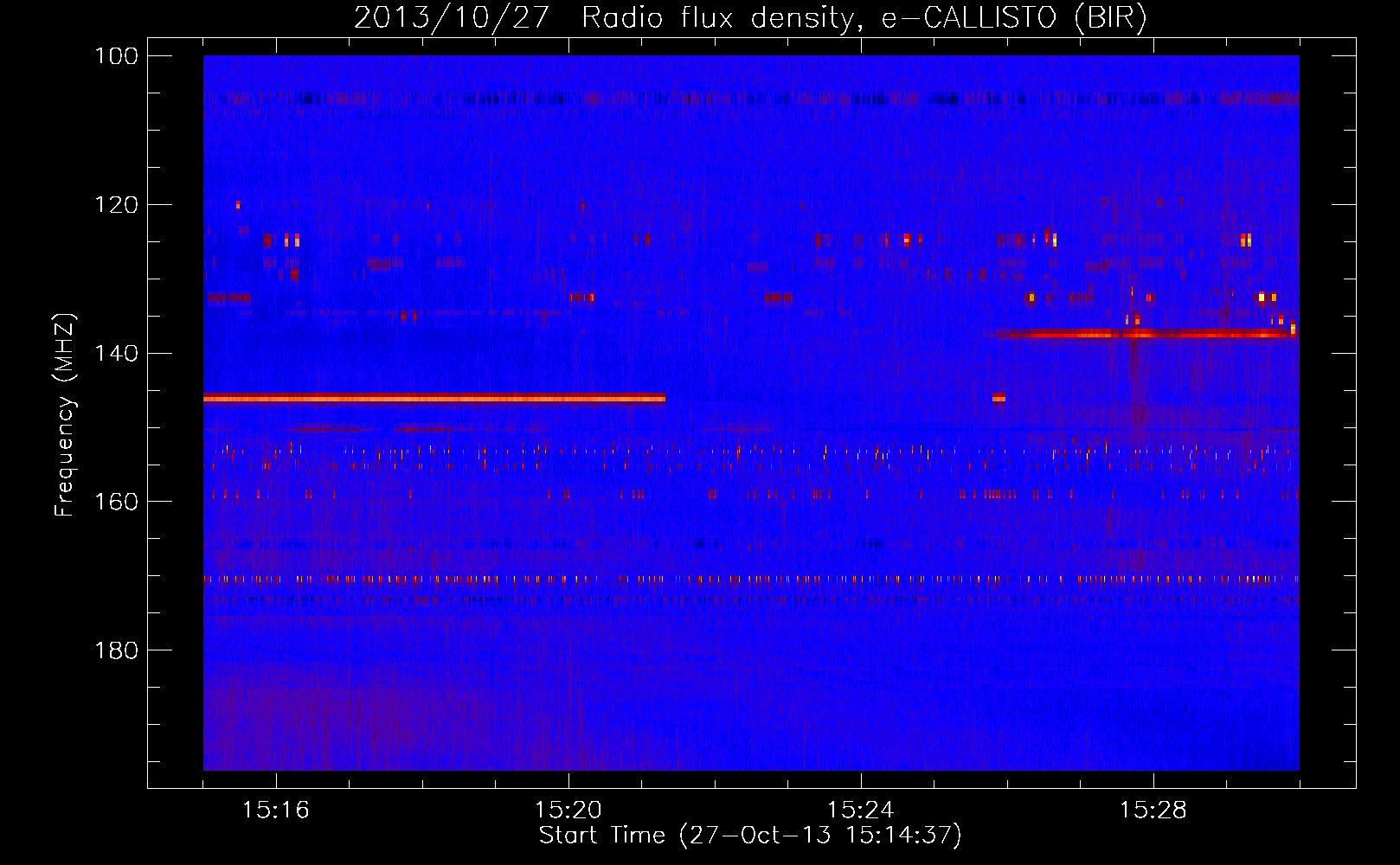Image resolution: width=1400 pixels, height=865 pixels.
Task: Click the 160 frequency tick label
Action: pos(116,502)
